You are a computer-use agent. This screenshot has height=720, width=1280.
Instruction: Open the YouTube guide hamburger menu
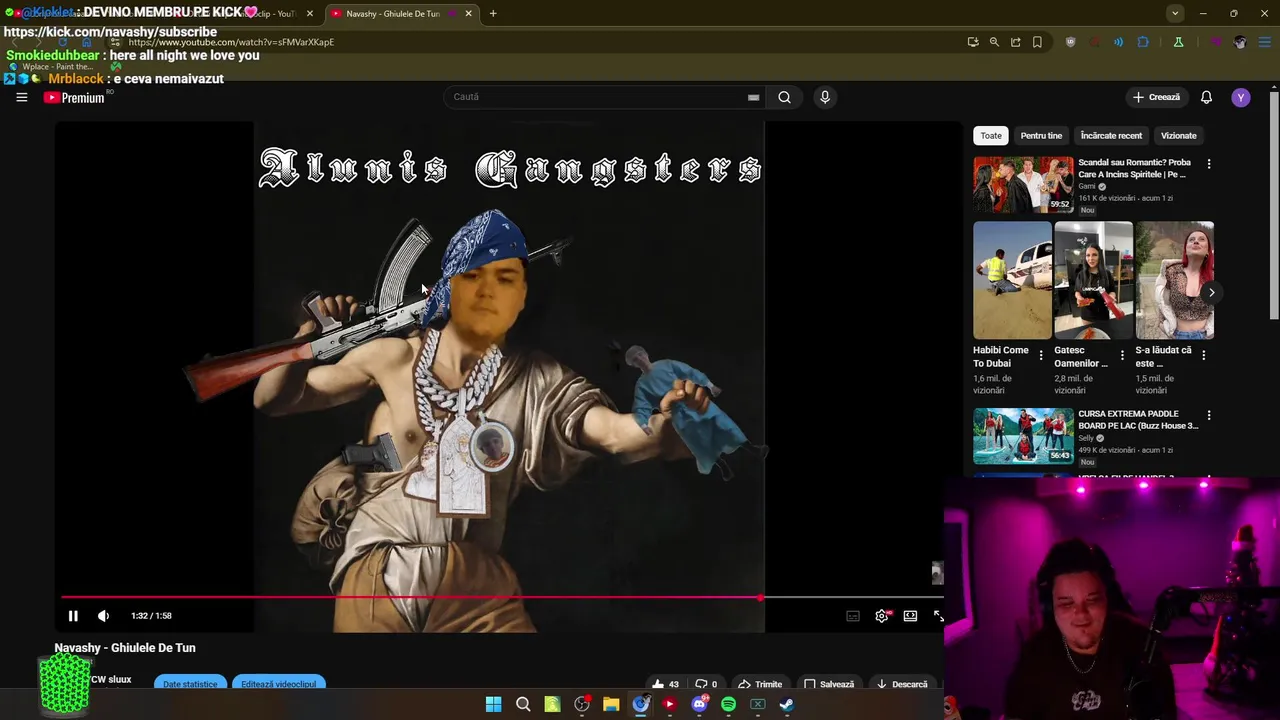[x=21, y=97]
